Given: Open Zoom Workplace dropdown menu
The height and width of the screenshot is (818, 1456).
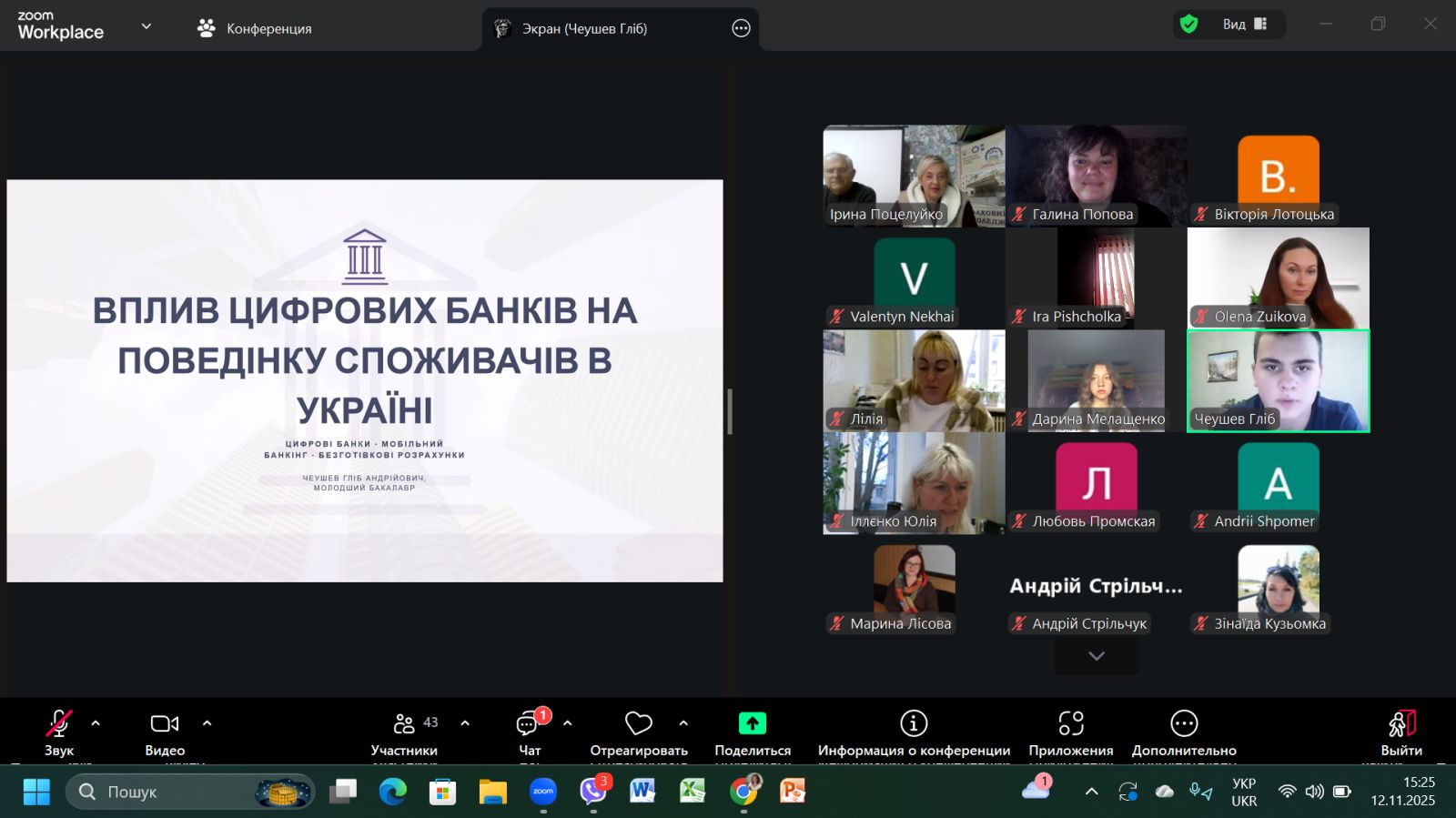Looking at the screenshot, I should coord(146,26).
